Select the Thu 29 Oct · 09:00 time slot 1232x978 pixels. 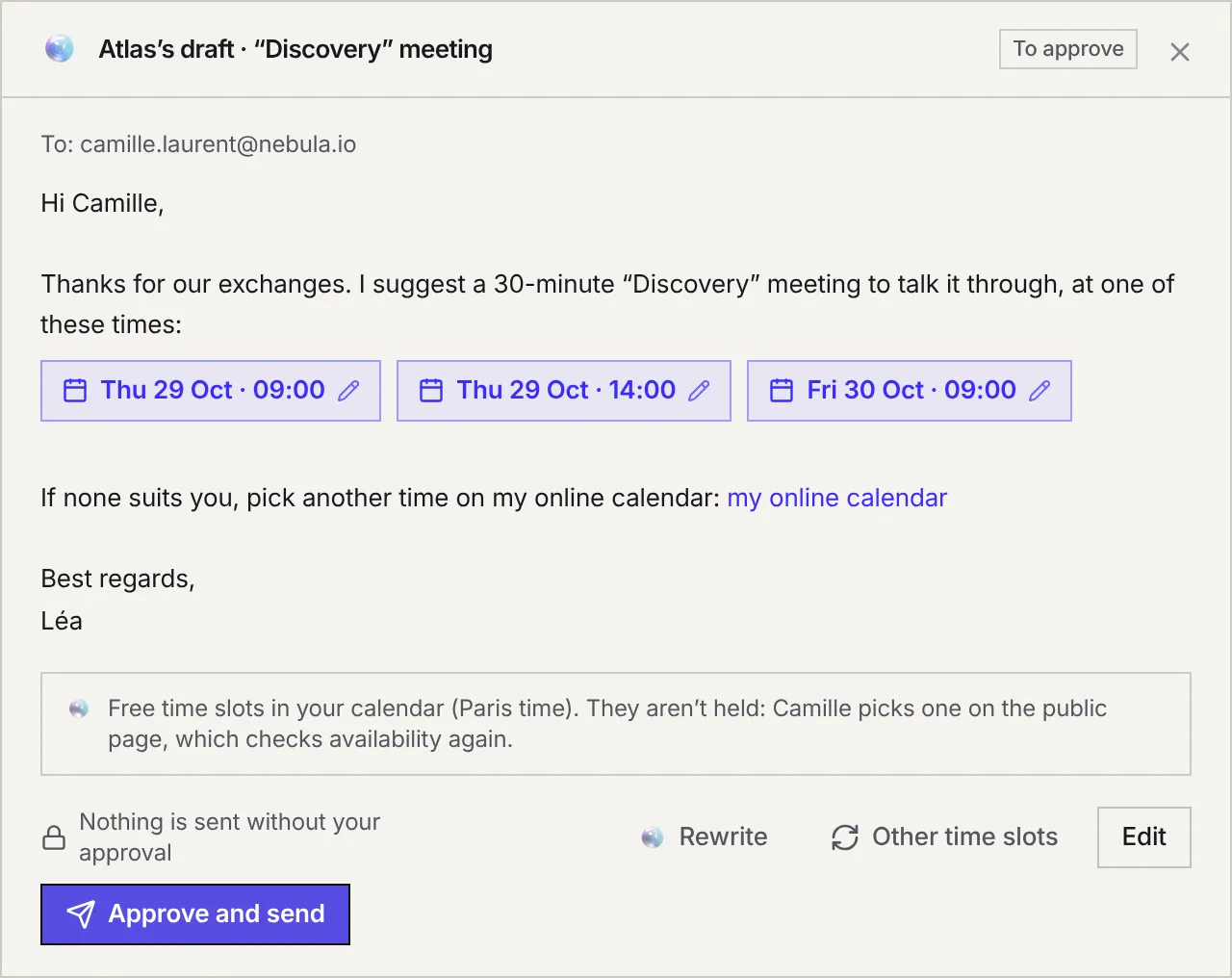[x=211, y=391]
